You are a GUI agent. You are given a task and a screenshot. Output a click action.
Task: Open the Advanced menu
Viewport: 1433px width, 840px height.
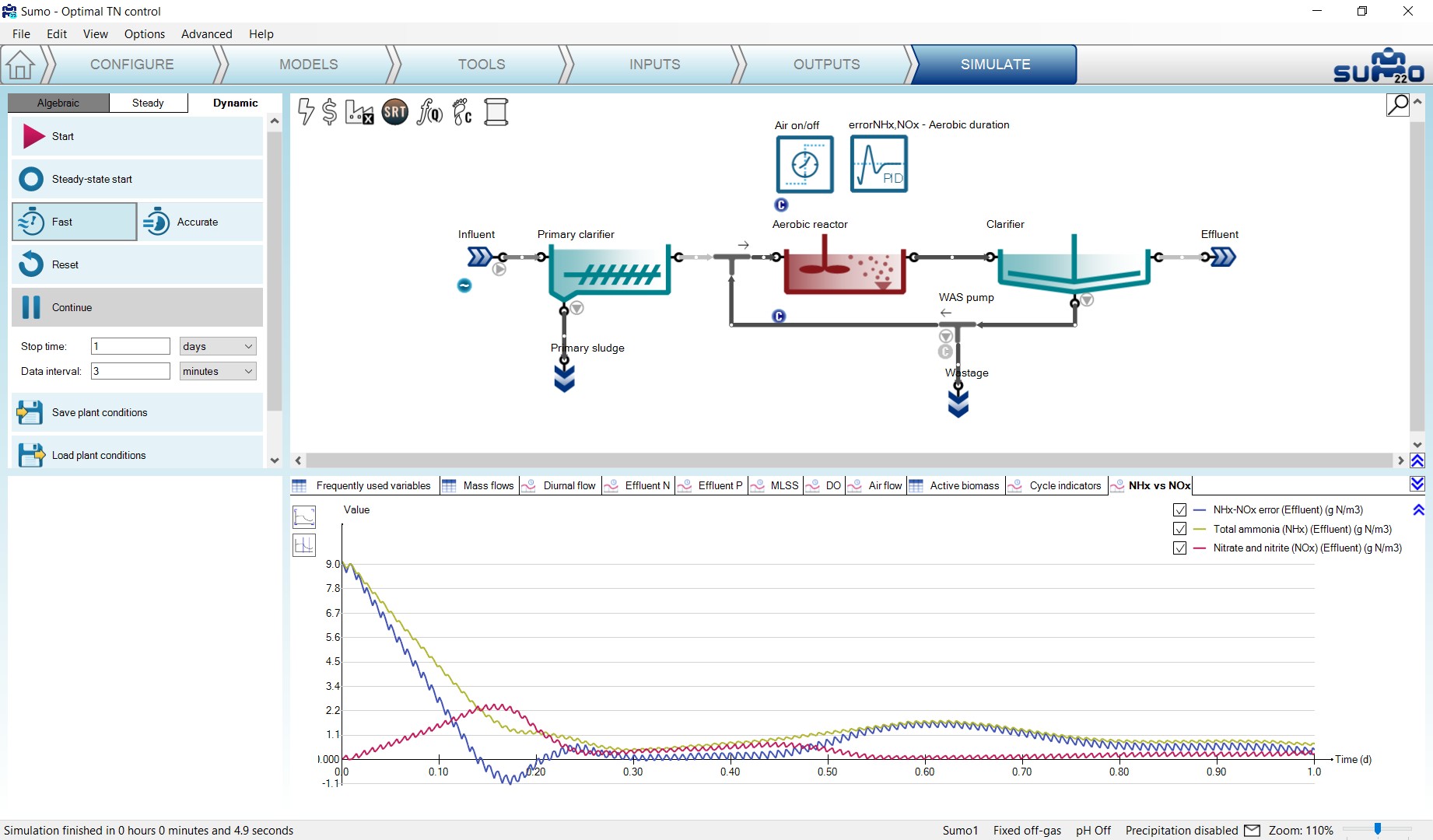[206, 34]
